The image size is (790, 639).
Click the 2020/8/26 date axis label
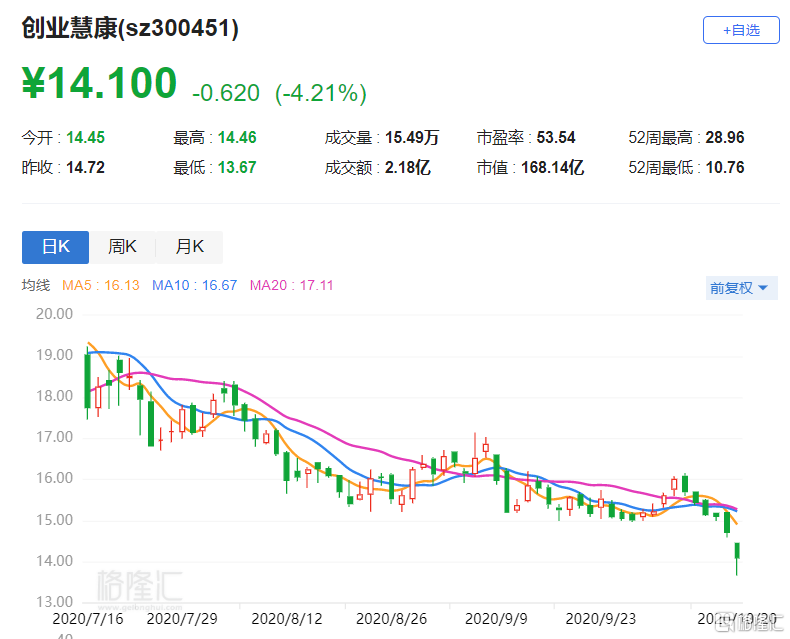(x=391, y=619)
